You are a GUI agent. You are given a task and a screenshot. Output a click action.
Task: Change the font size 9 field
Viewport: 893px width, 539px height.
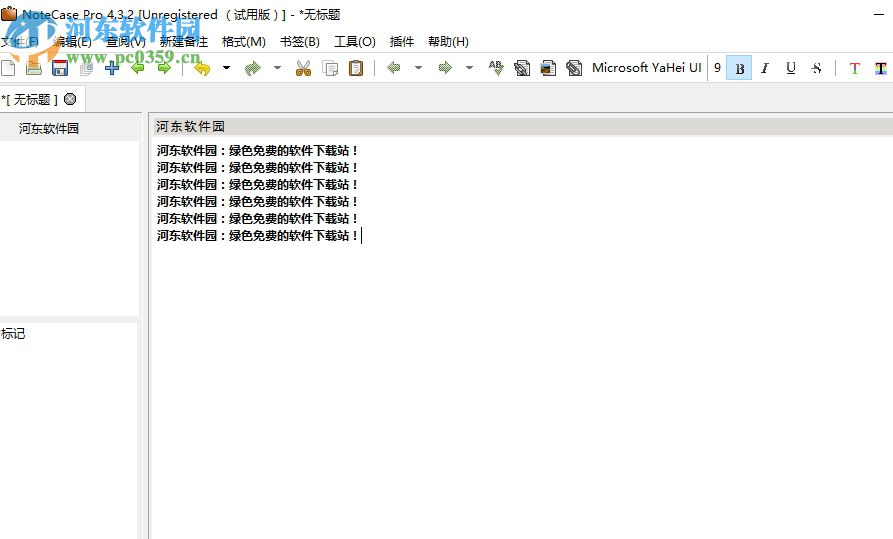click(x=718, y=68)
